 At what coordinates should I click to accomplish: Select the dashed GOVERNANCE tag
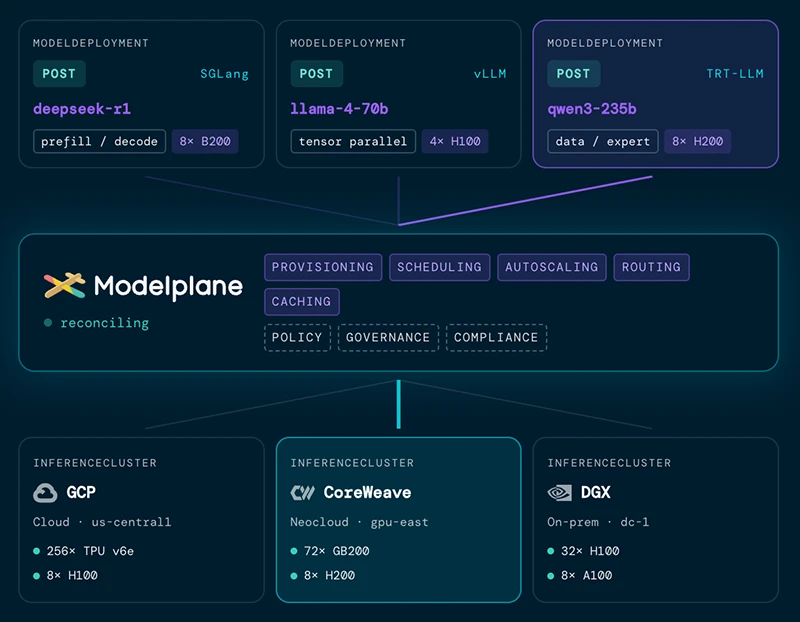(388, 338)
